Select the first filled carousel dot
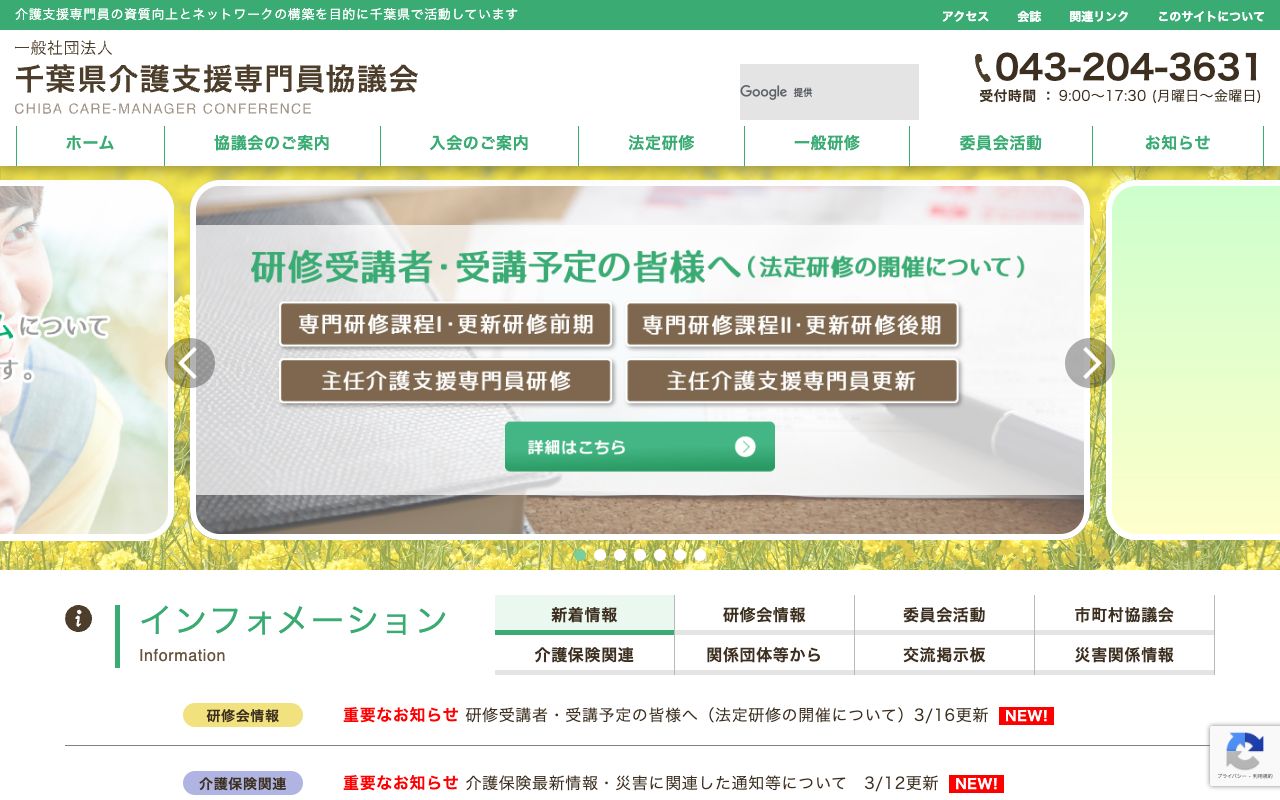The height and width of the screenshot is (800, 1280). pyautogui.click(x=580, y=555)
